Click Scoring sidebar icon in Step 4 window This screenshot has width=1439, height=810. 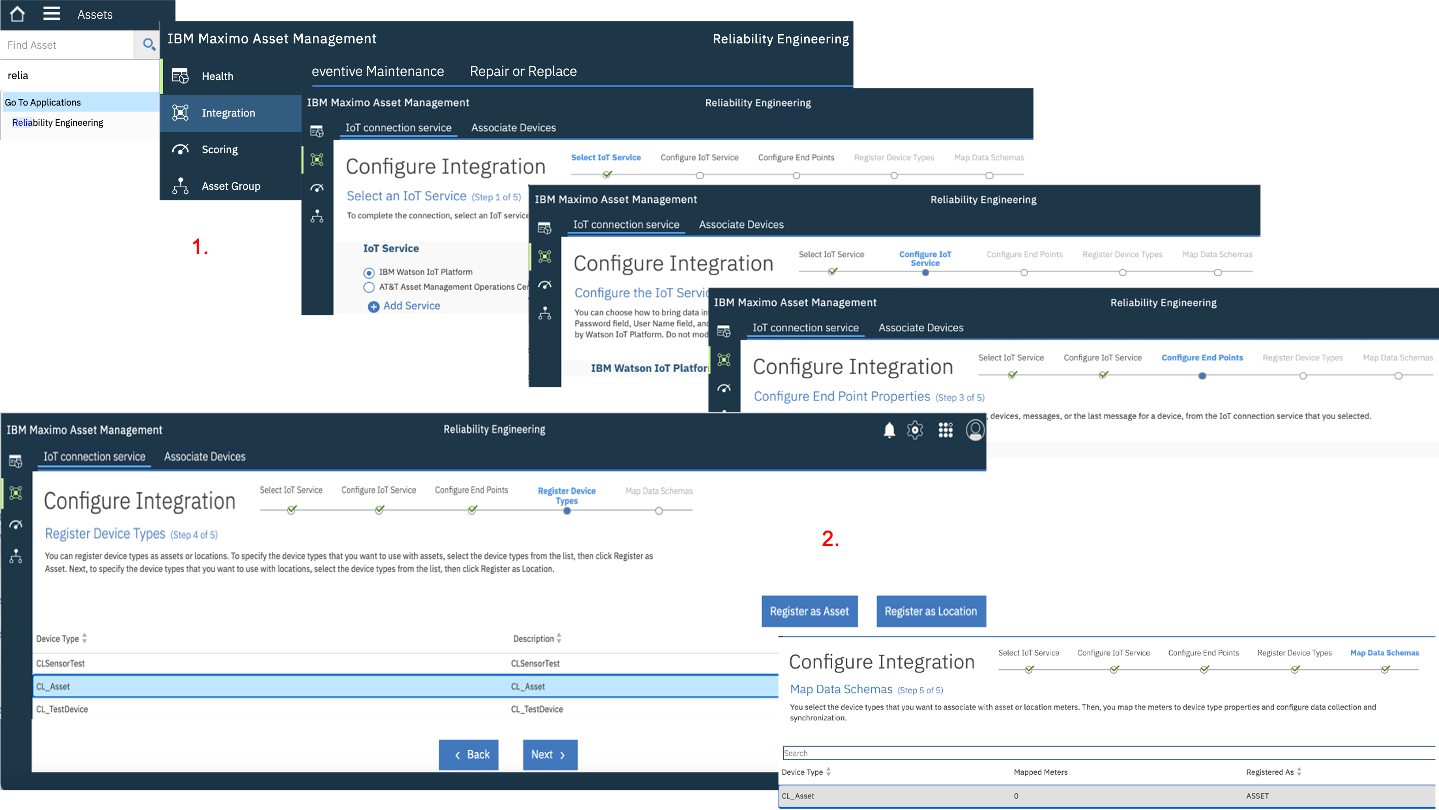[x=15, y=525]
